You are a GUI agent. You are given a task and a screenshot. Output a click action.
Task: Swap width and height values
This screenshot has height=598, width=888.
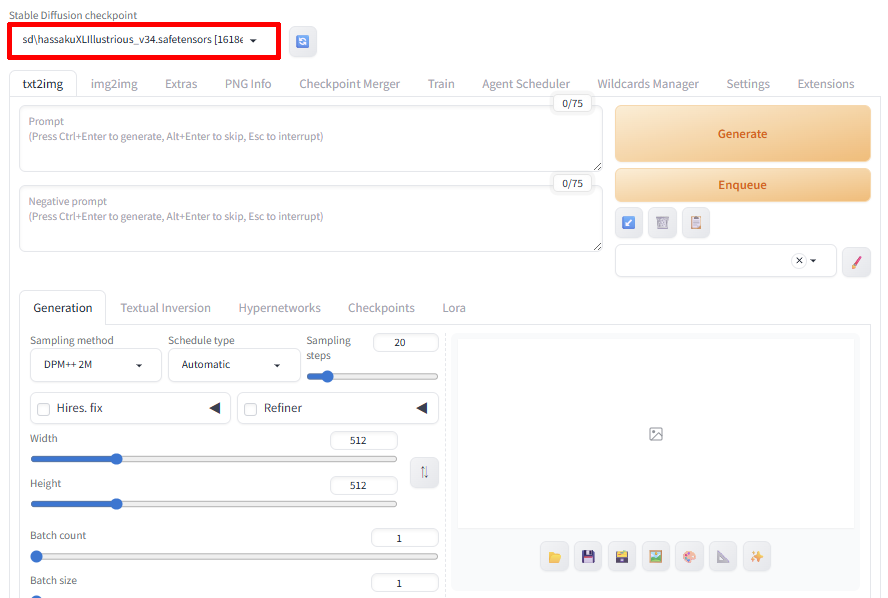click(424, 472)
